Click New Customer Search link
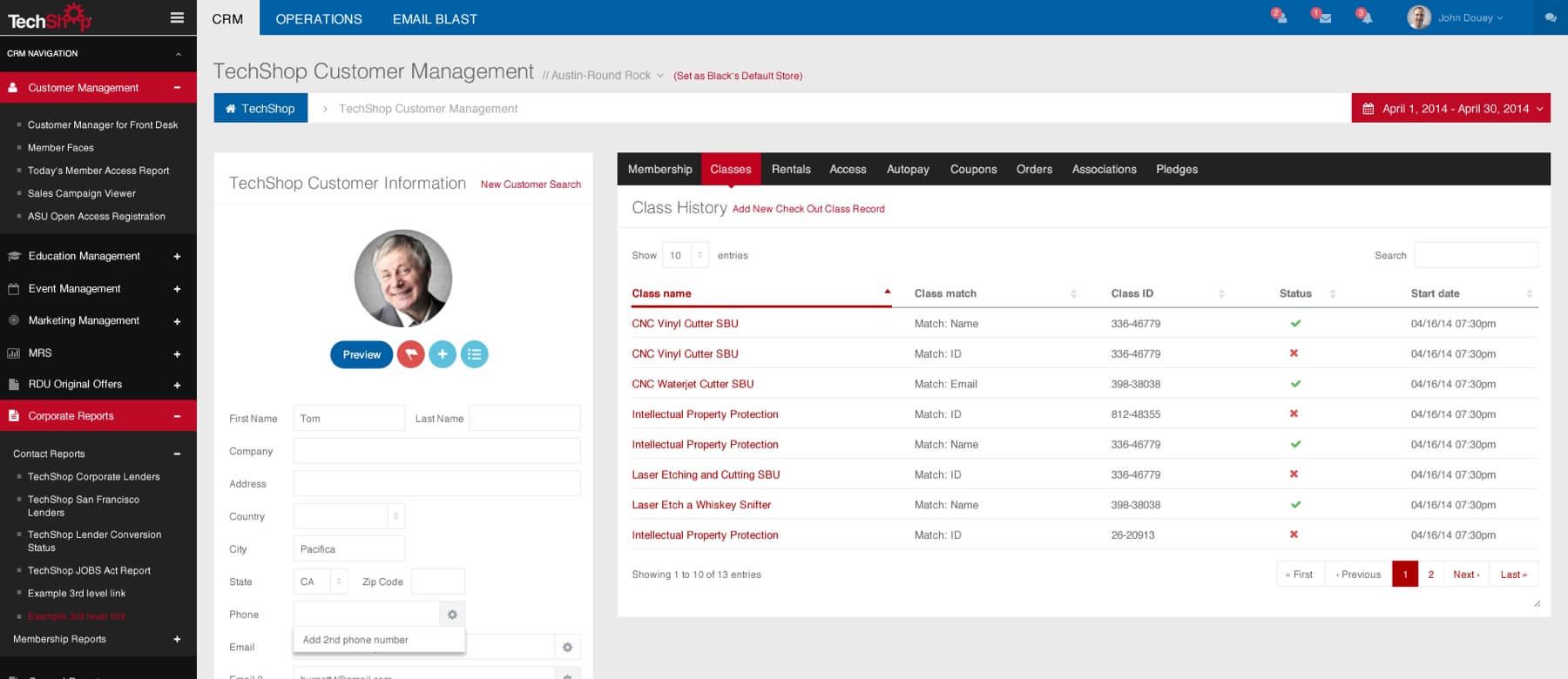 coord(531,185)
